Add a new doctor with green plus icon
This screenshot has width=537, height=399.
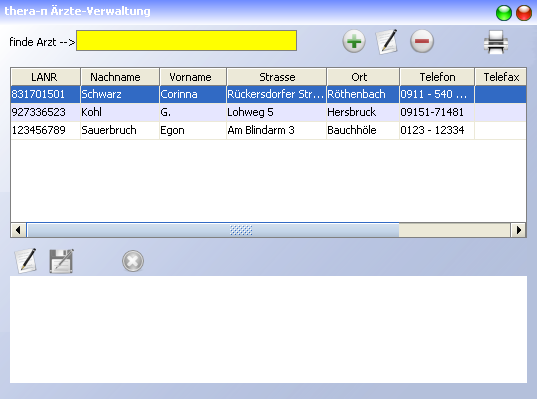click(x=354, y=41)
